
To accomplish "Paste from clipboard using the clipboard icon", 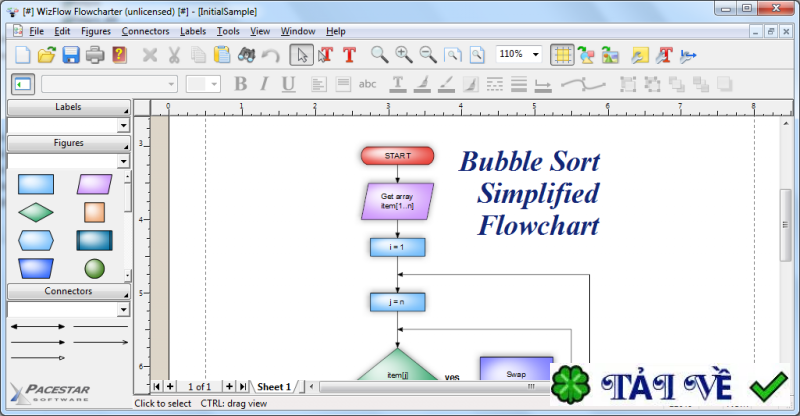I will 222,55.
